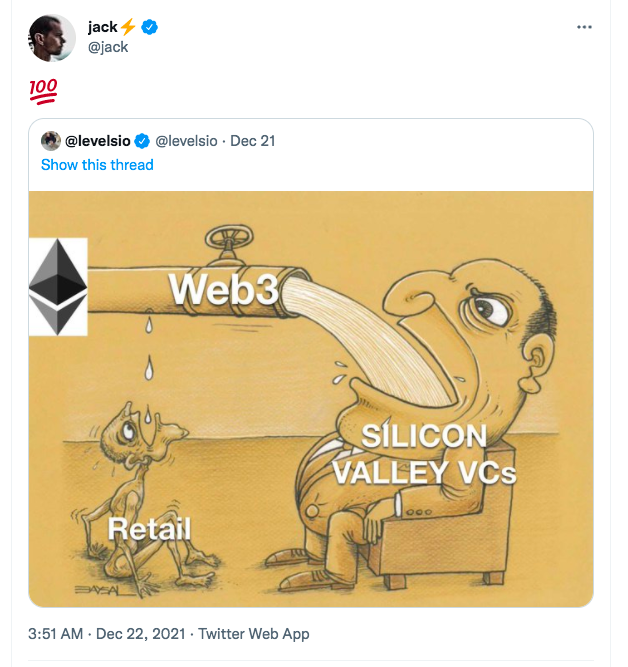This screenshot has height=667, width=628.
Task: Click the Ethereum logo in the meme
Action: click(x=57, y=287)
